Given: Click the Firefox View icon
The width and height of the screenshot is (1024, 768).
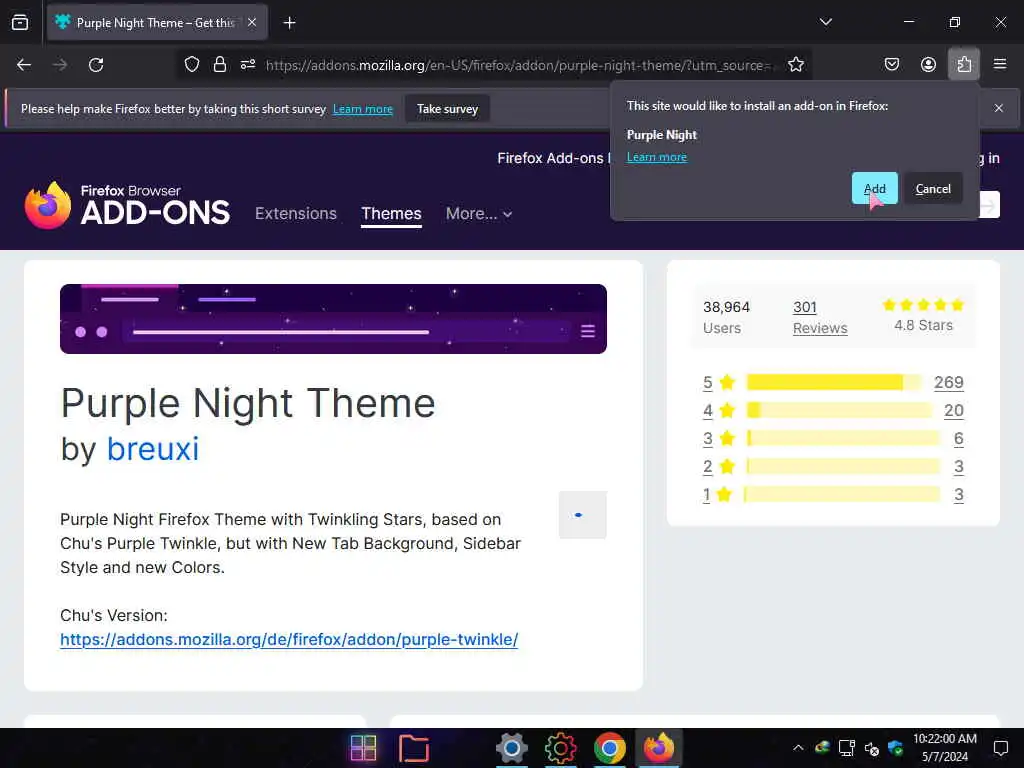Looking at the screenshot, I should pyautogui.click(x=20, y=23).
